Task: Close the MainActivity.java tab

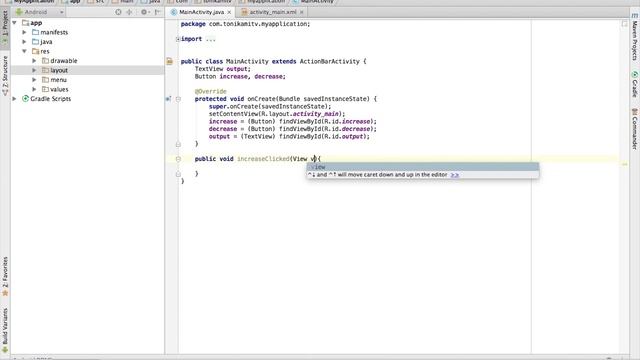Action: pos(229,13)
